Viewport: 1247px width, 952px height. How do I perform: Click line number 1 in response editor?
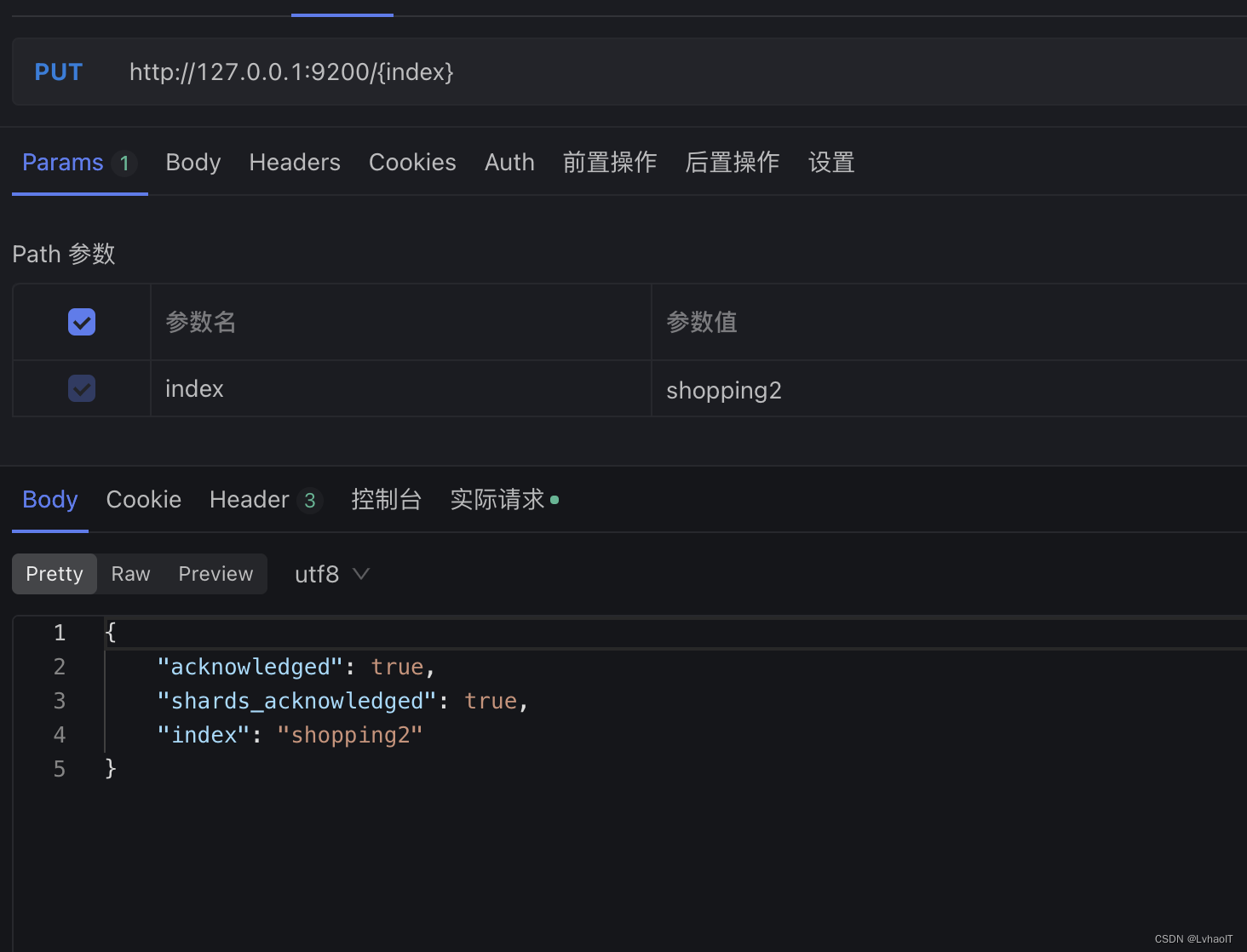60,632
